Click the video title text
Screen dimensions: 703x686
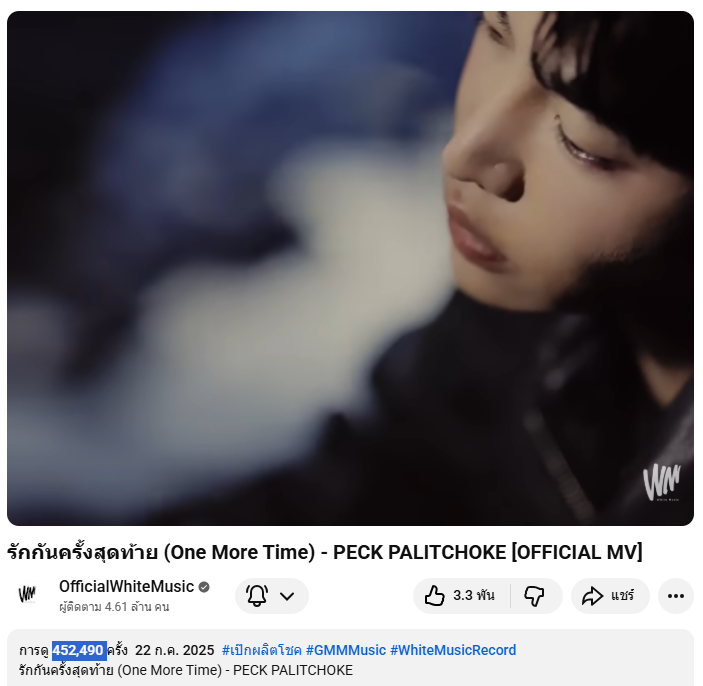(x=325, y=552)
